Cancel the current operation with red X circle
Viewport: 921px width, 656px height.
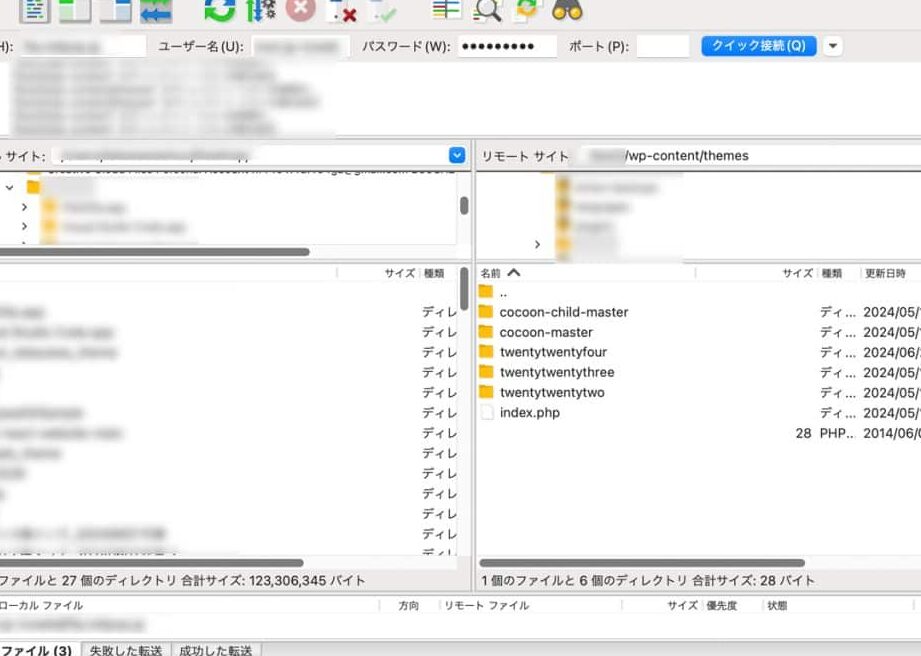click(301, 10)
